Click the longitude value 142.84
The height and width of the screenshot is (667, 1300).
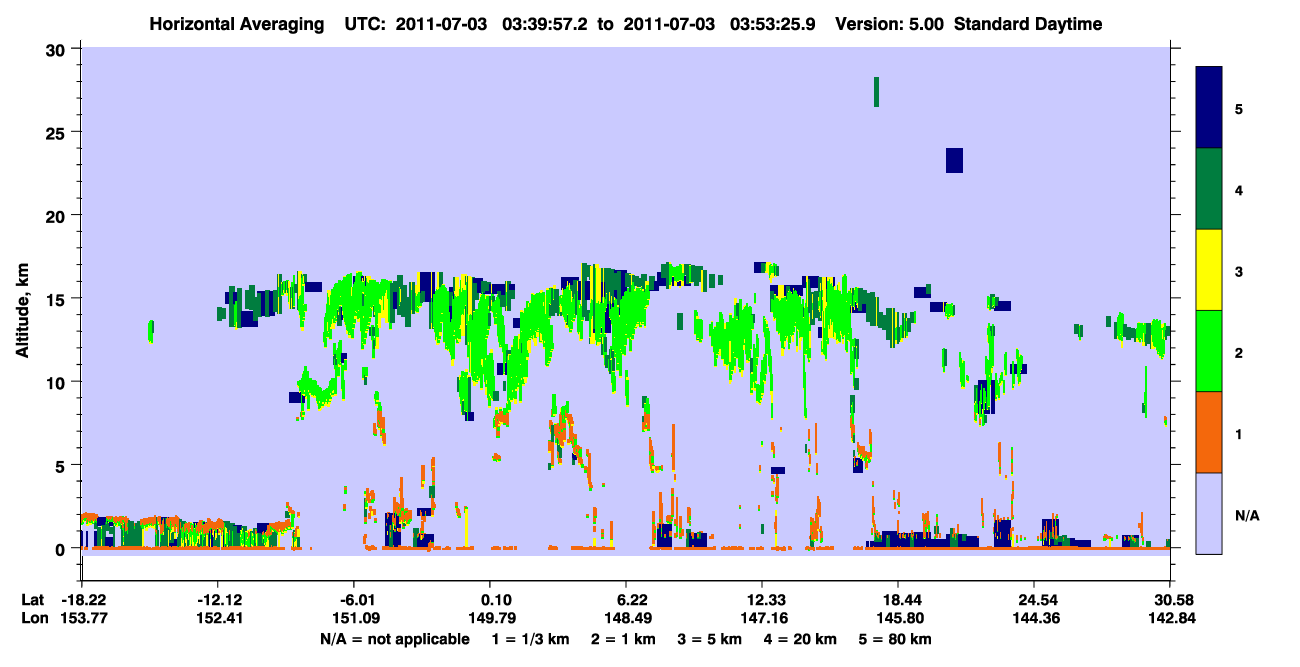pyautogui.click(x=1170, y=618)
